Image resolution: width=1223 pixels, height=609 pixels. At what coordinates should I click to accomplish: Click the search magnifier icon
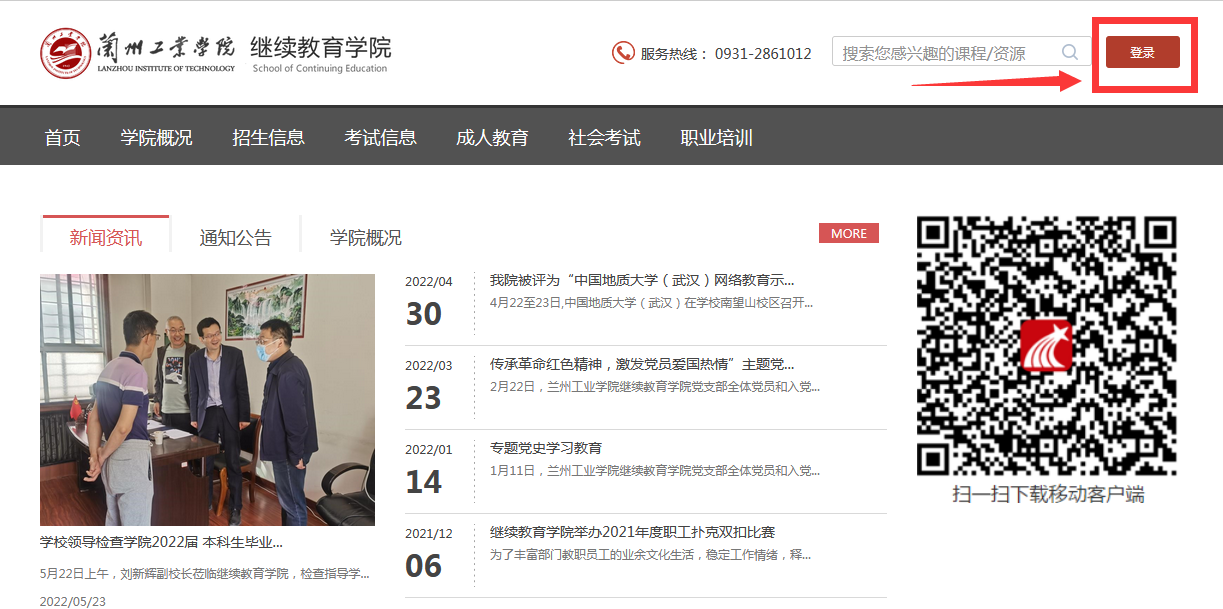pyautogui.click(x=1070, y=52)
